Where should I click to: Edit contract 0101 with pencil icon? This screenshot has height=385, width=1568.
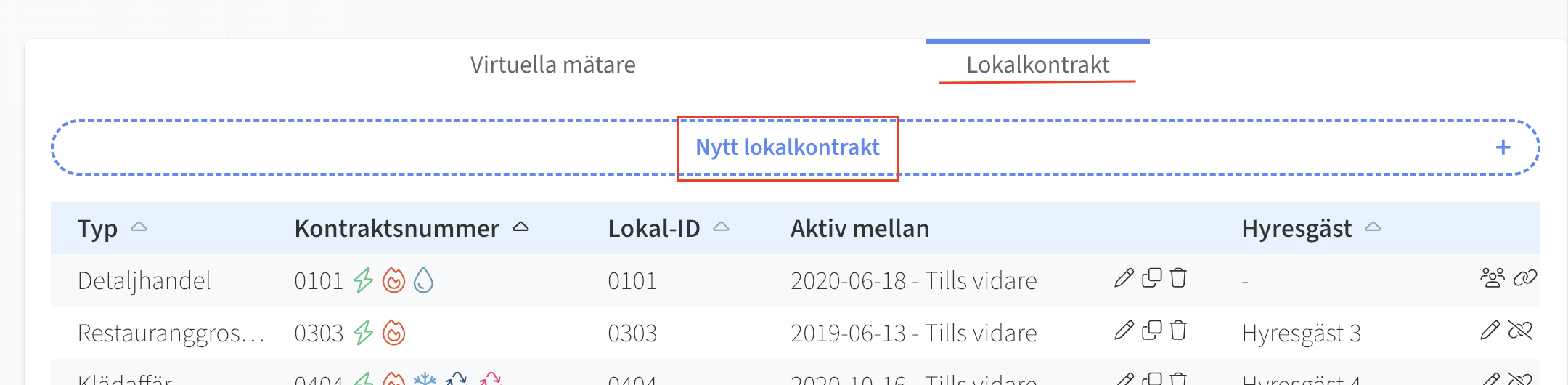(x=1124, y=278)
